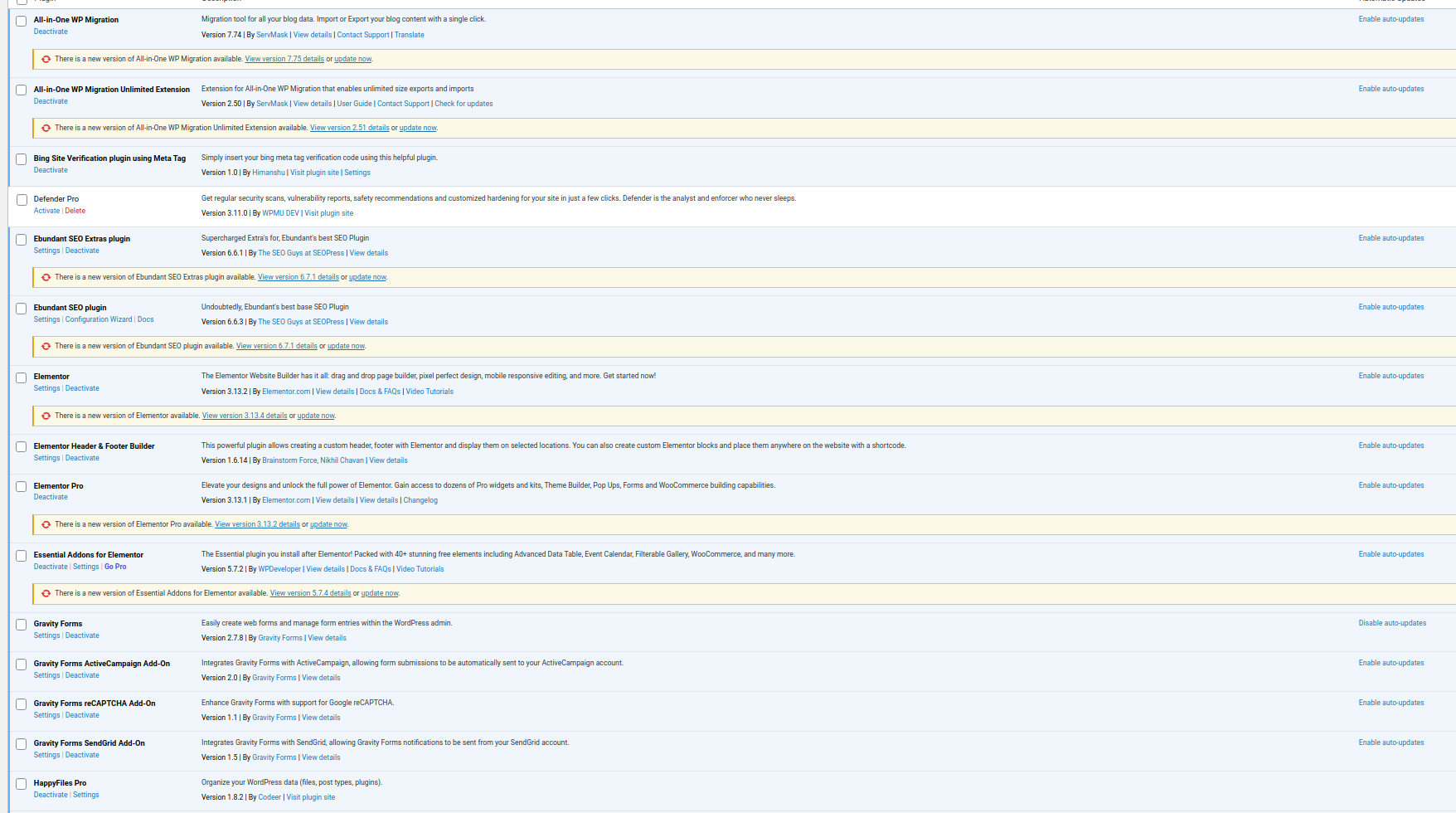The image size is (1456, 813).
Task: Tick the Elementor Header & Footer Builder checkbox
Action: (x=22, y=447)
